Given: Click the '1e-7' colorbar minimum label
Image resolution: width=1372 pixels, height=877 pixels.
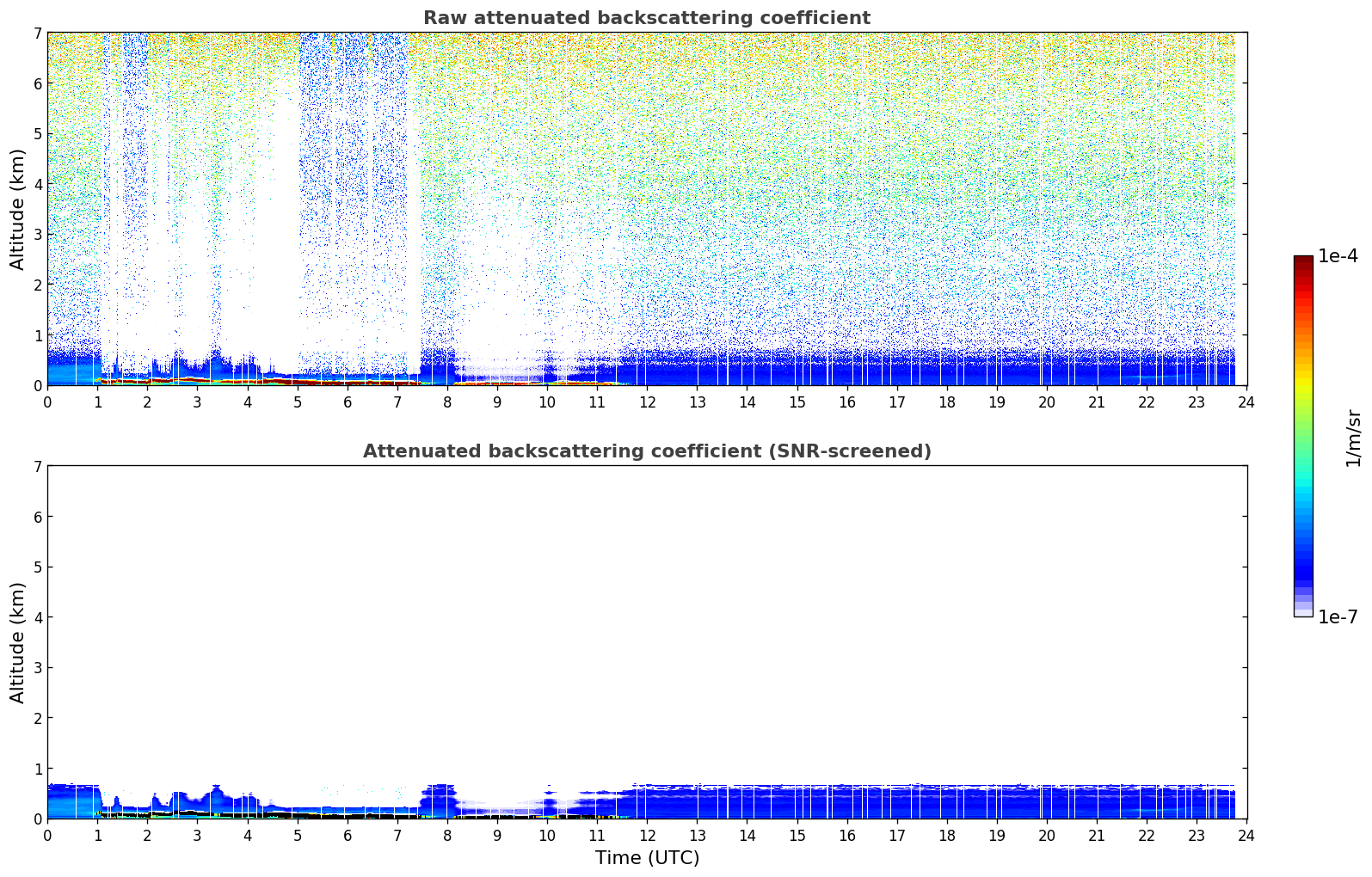Looking at the screenshot, I should (x=1338, y=617).
